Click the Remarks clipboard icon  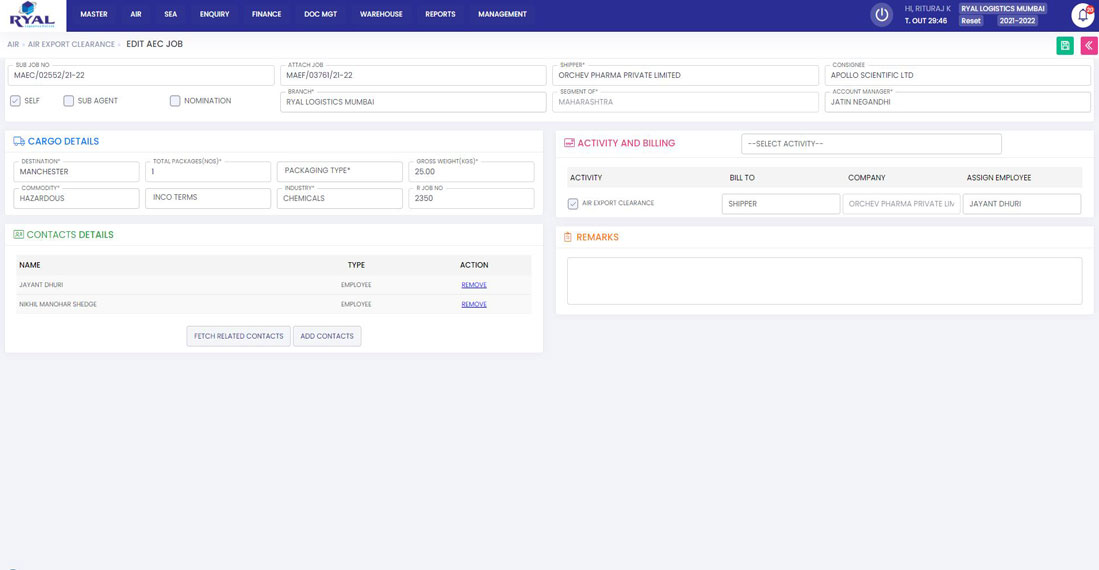pos(568,238)
